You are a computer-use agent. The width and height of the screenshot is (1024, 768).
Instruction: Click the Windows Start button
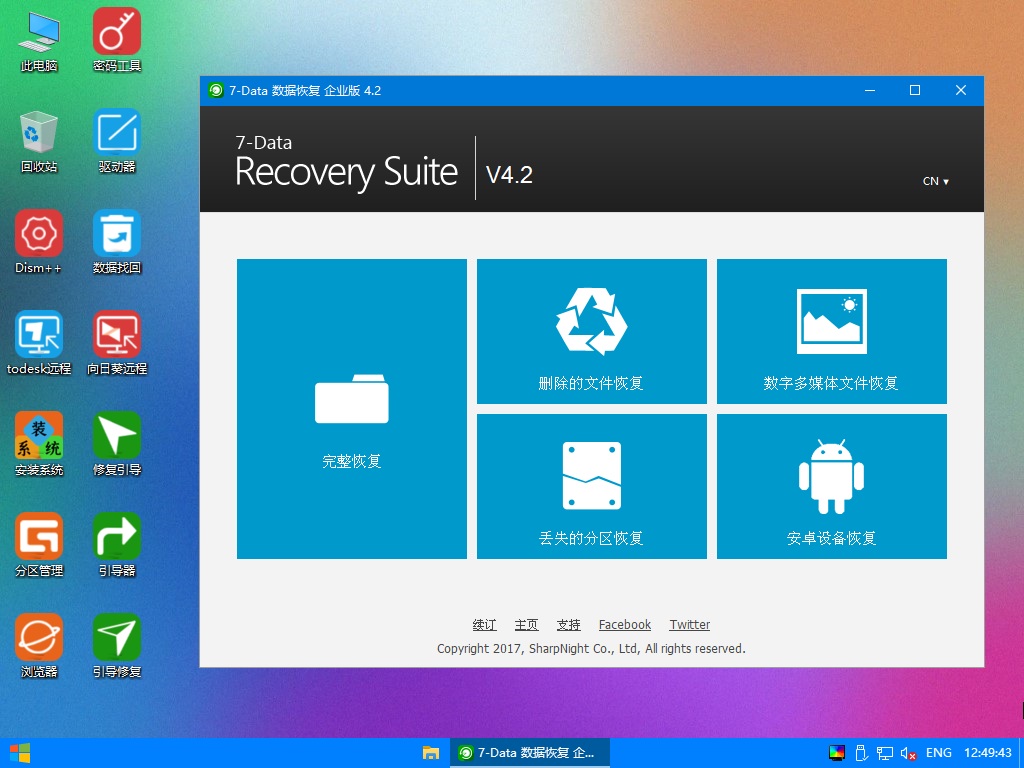[19, 753]
